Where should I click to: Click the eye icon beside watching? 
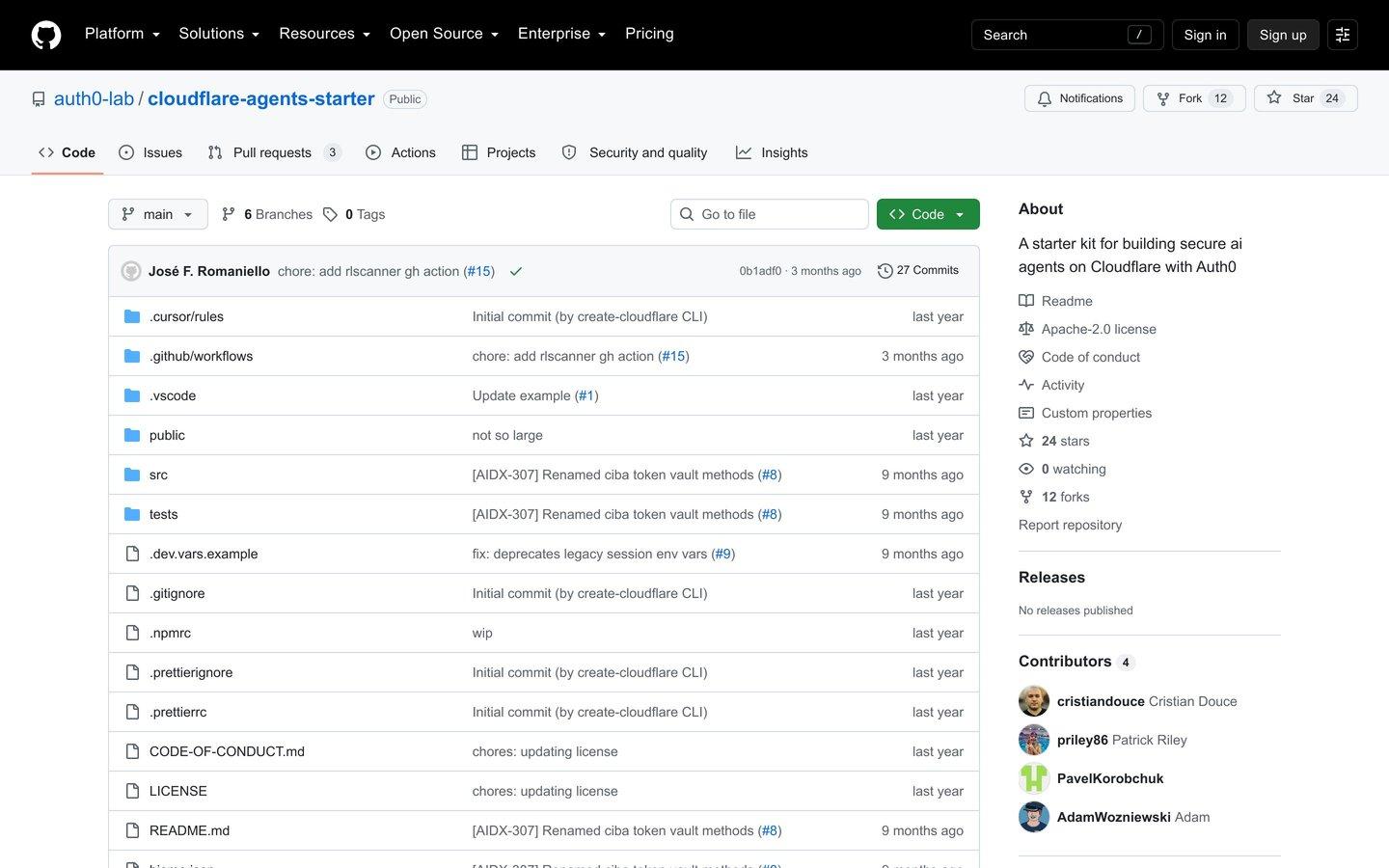pyautogui.click(x=1026, y=469)
